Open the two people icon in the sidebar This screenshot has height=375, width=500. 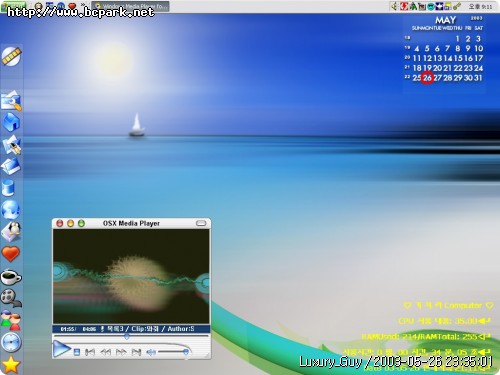[x=11, y=320]
